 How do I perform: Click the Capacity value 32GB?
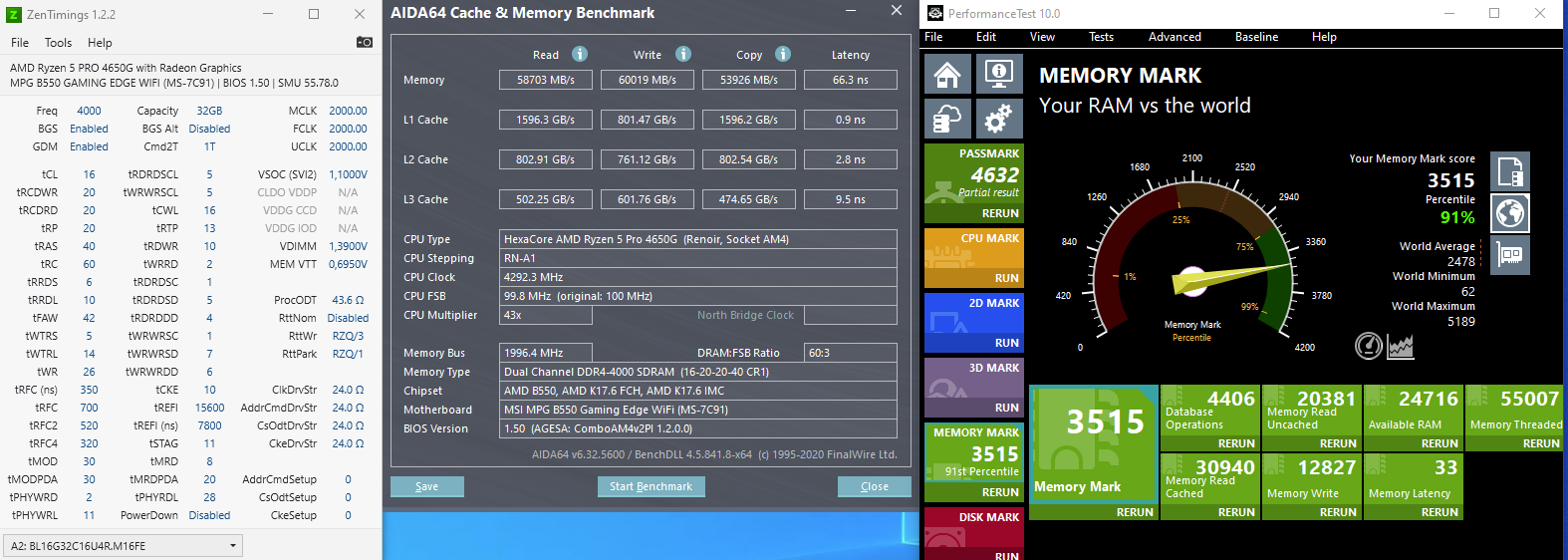[x=209, y=111]
